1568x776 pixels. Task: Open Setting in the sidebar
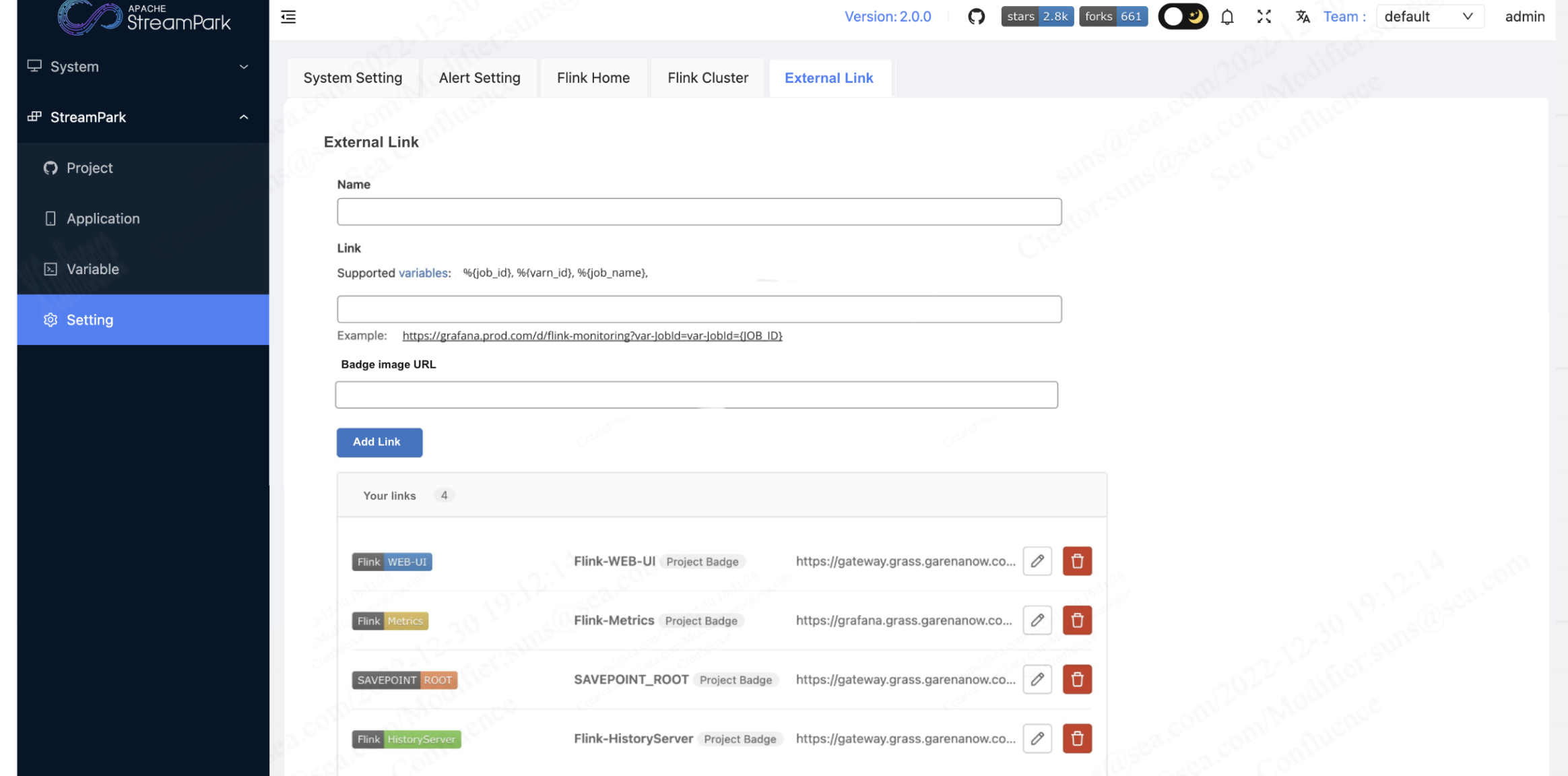point(143,320)
